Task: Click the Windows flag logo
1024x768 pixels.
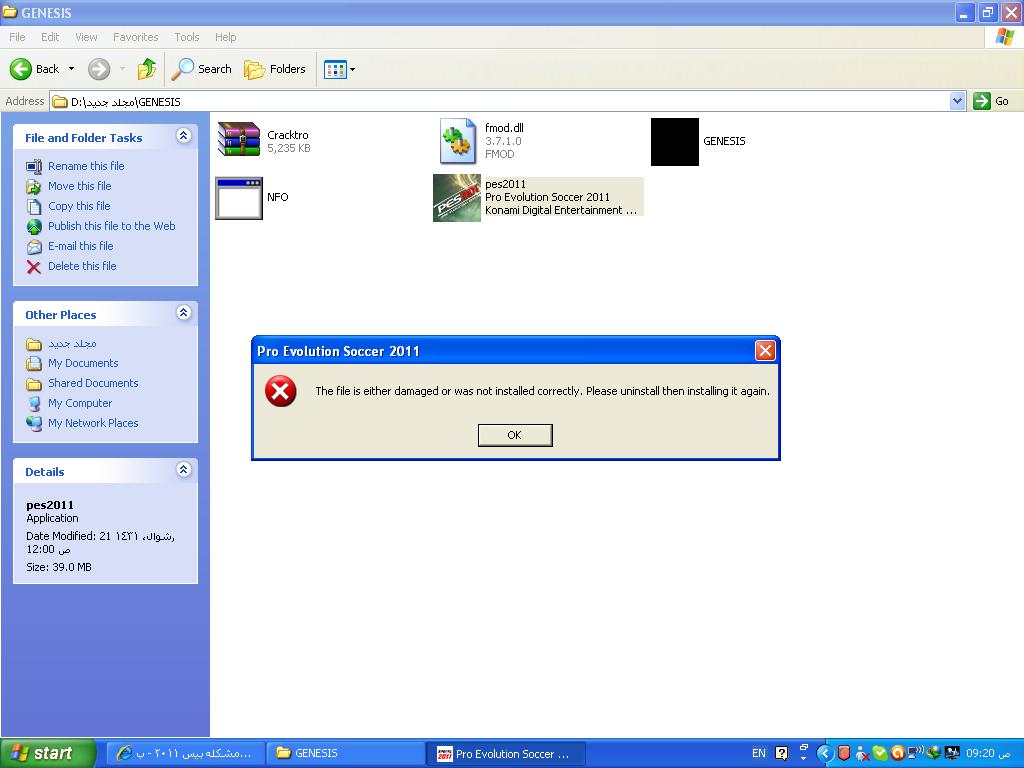Action: [x=1004, y=37]
